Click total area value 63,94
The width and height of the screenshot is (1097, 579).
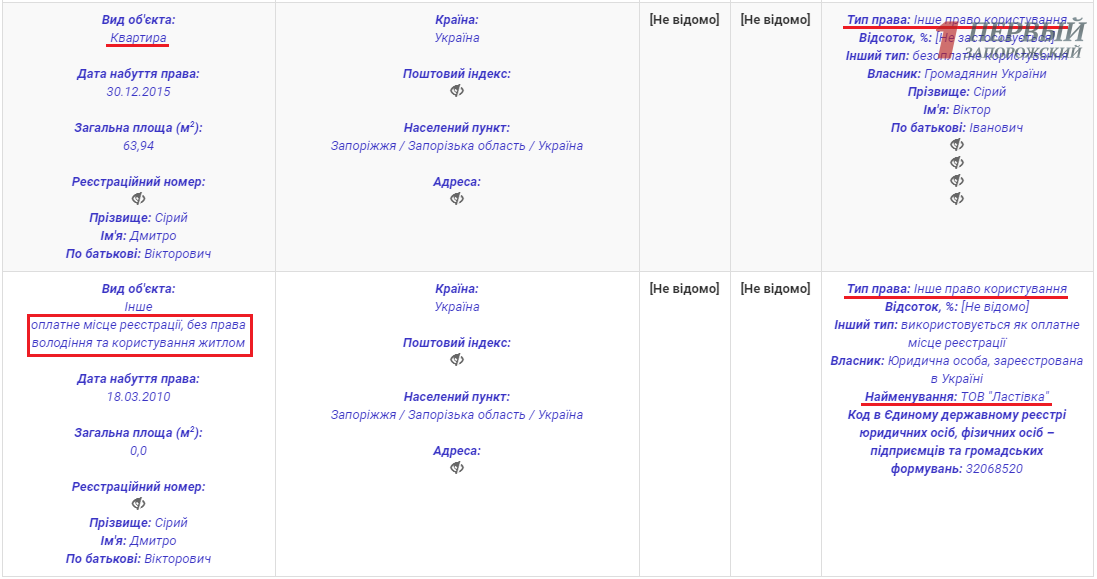coord(139,146)
